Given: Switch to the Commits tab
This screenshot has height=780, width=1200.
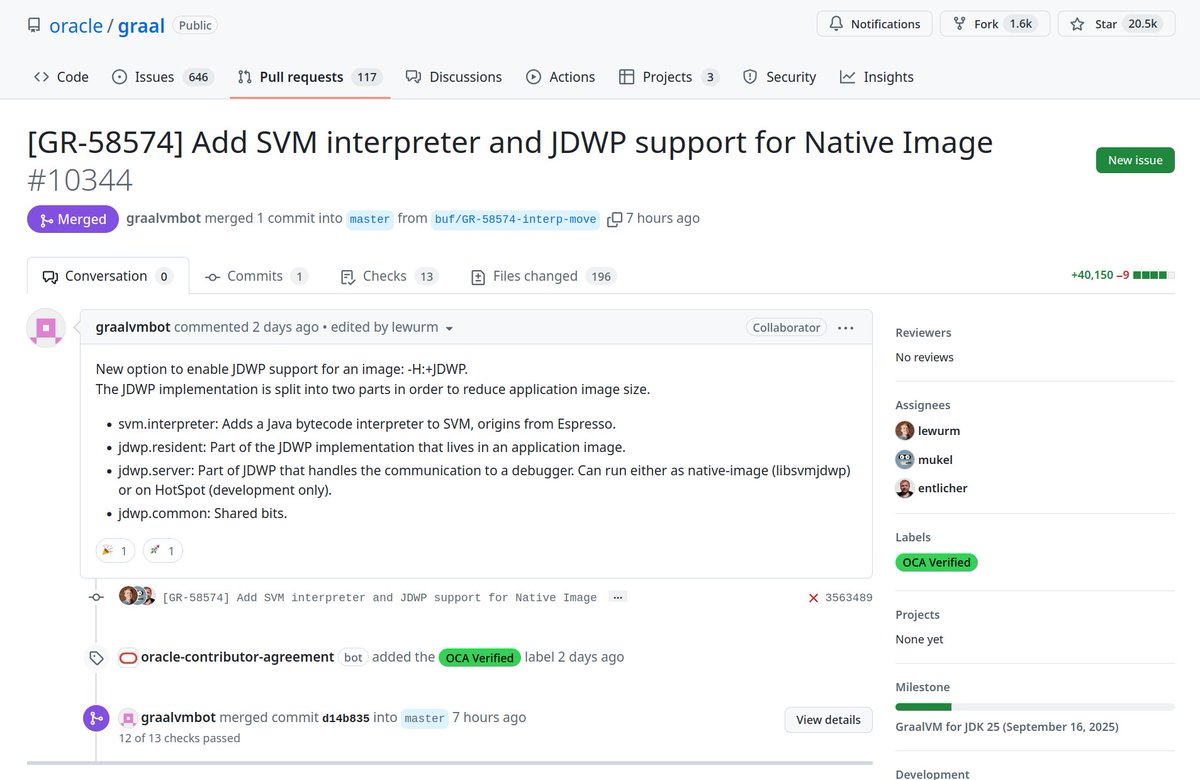Looking at the screenshot, I should [257, 276].
